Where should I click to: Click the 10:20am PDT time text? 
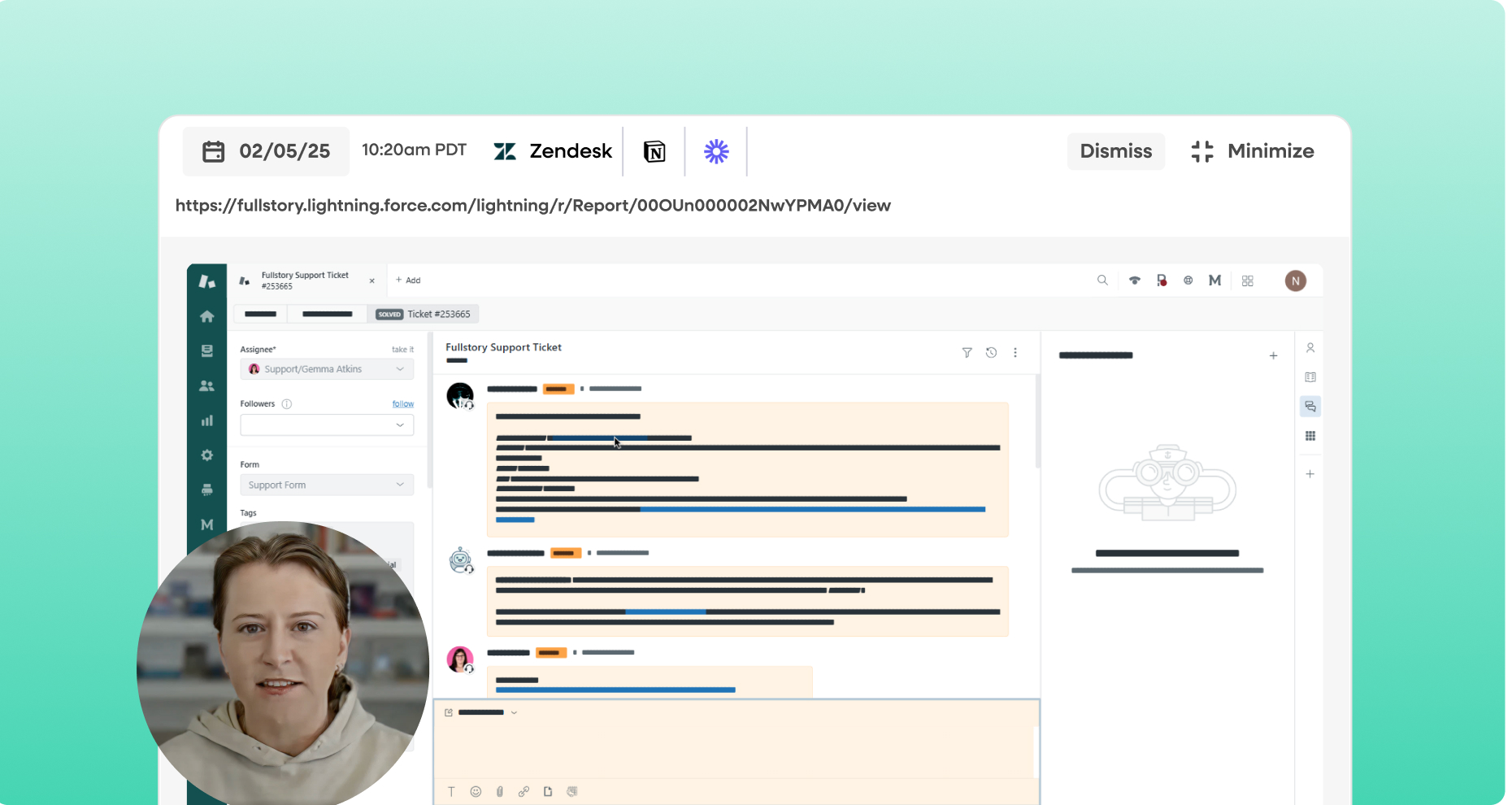pyautogui.click(x=414, y=150)
